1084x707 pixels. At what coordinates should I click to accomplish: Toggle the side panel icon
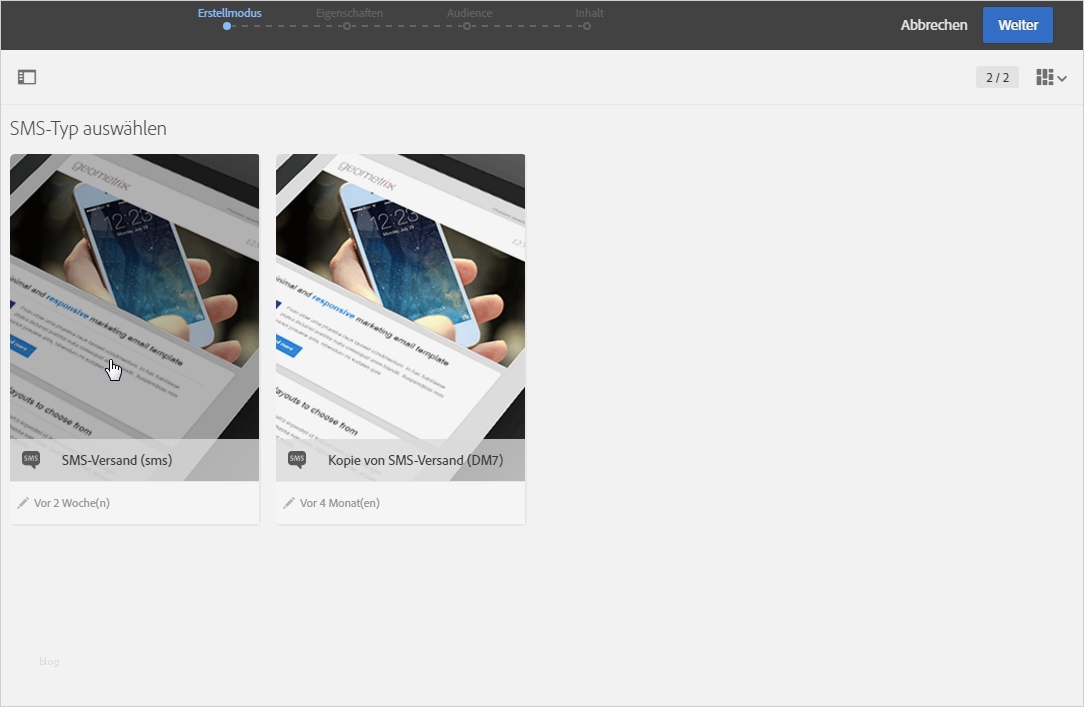[27, 77]
